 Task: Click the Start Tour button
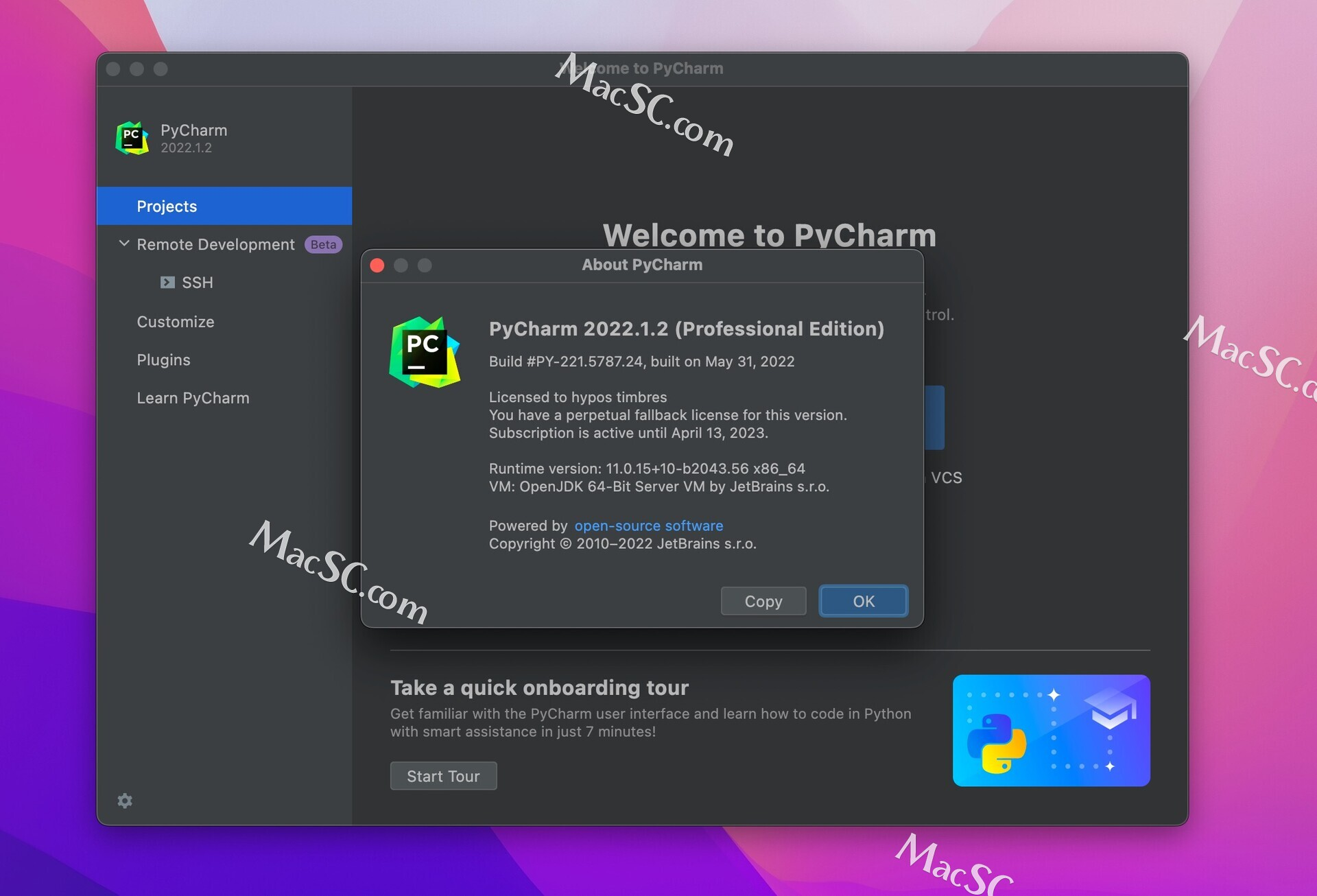coord(443,775)
